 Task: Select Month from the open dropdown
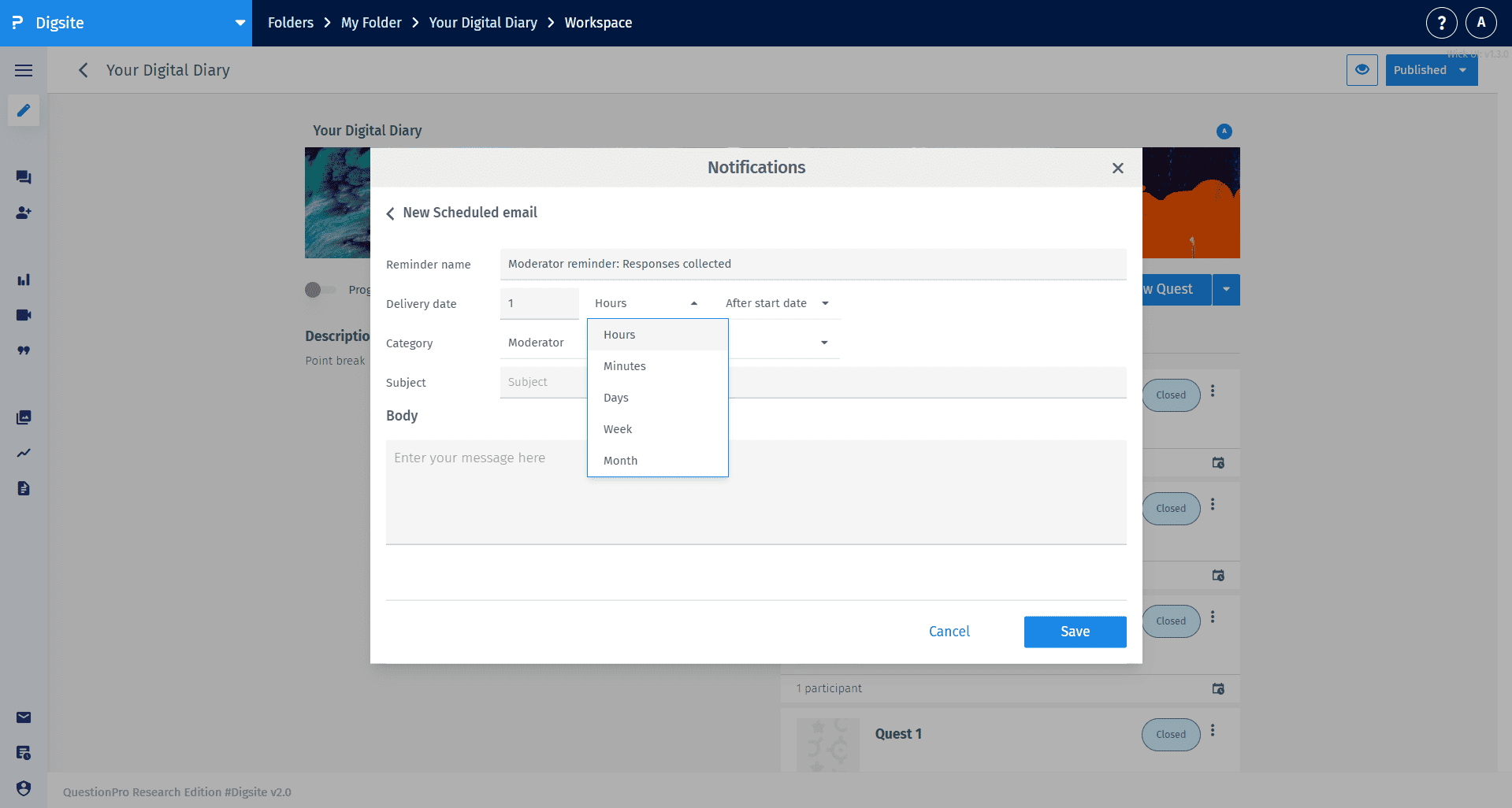coord(620,460)
